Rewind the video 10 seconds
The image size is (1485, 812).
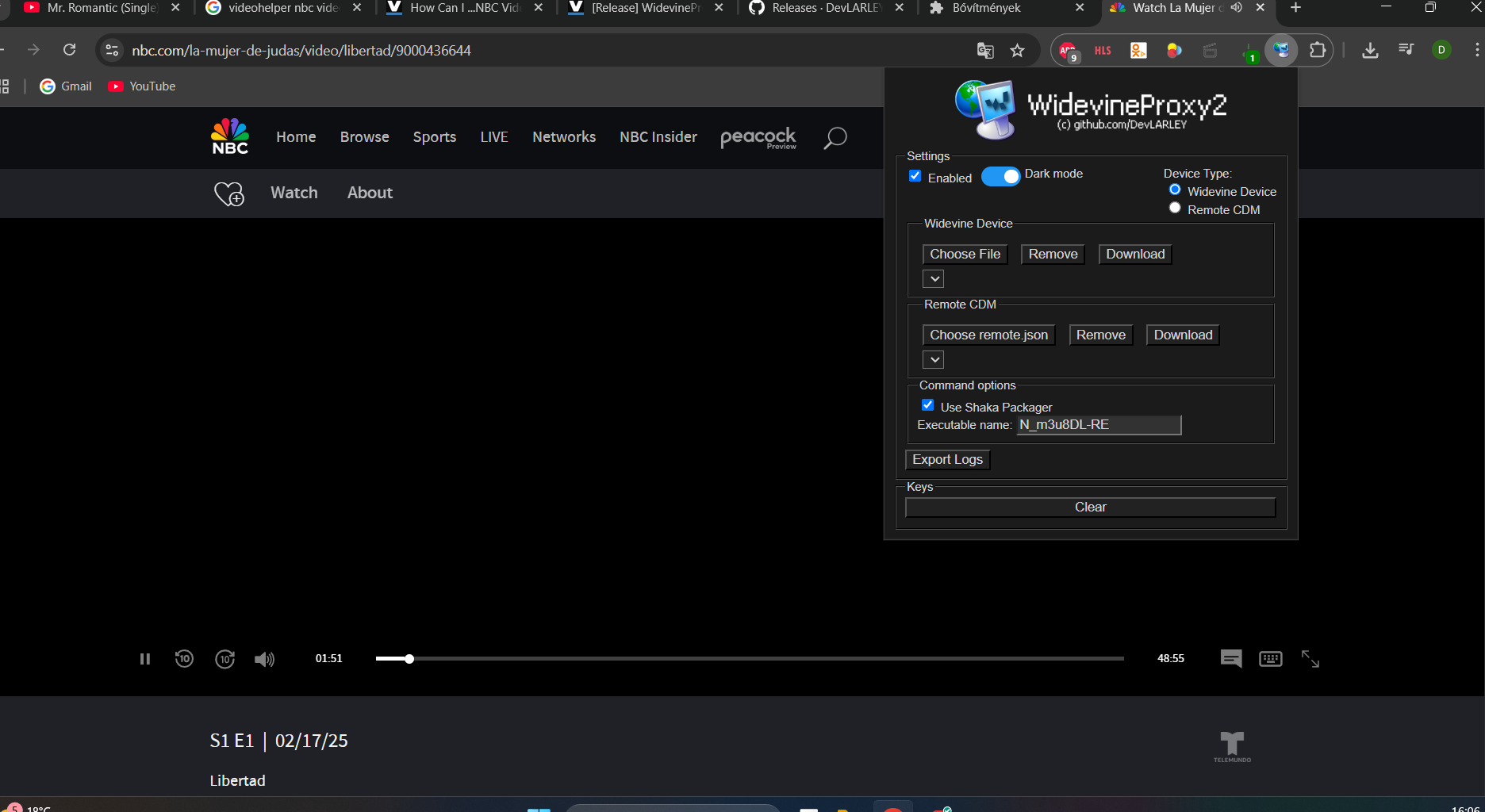(184, 659)
